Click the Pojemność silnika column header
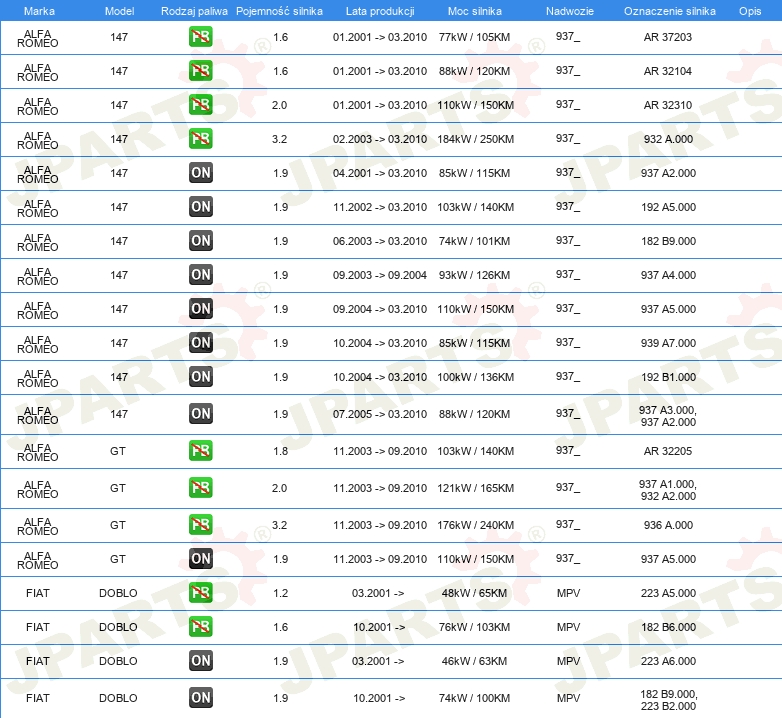This screenshot has height=718, width=782. [x=279, y=11]
